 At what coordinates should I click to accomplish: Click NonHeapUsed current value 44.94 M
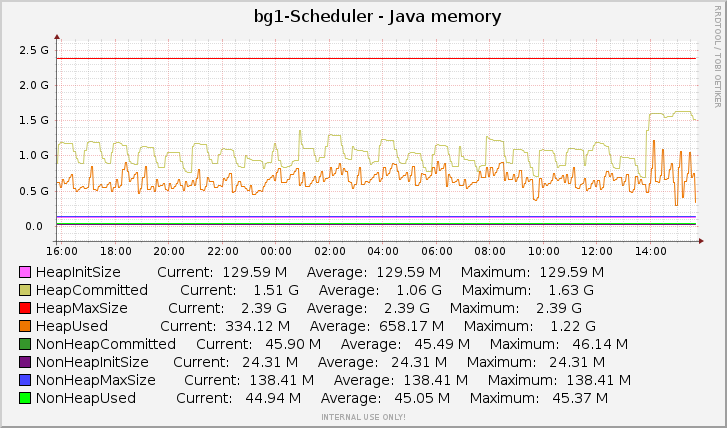[273, 398]
